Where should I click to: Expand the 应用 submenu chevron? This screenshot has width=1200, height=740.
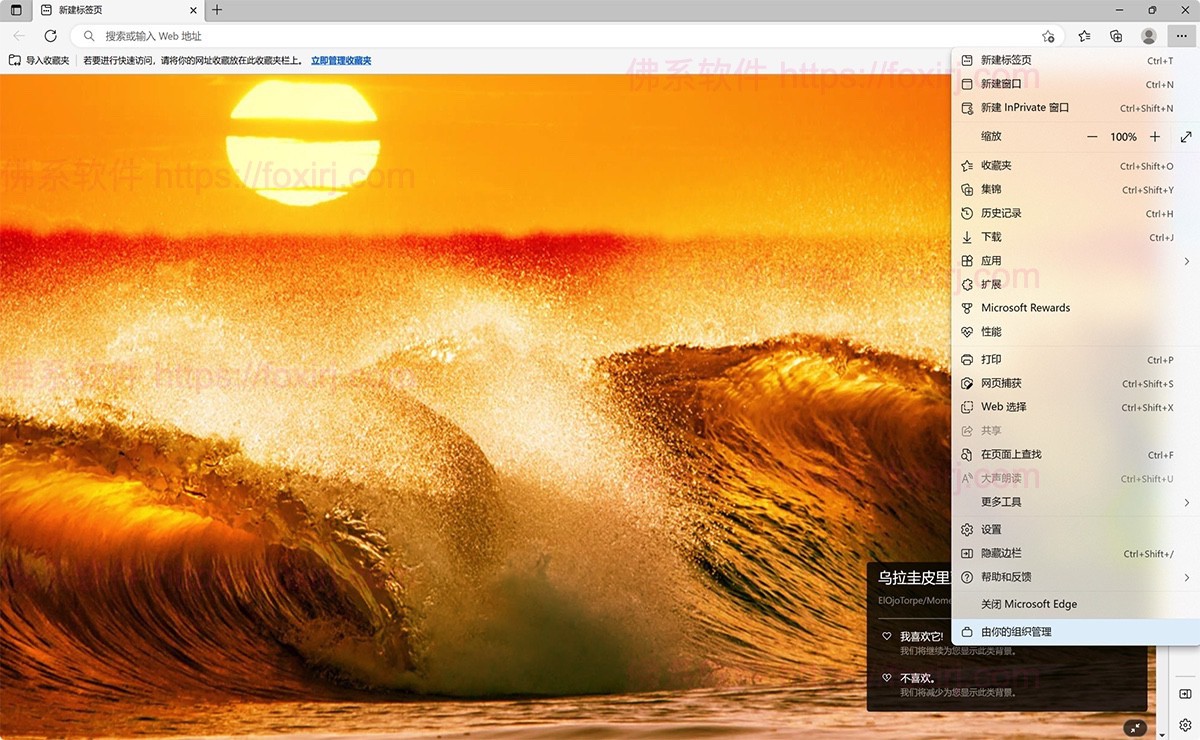[x=1186, y=261]
